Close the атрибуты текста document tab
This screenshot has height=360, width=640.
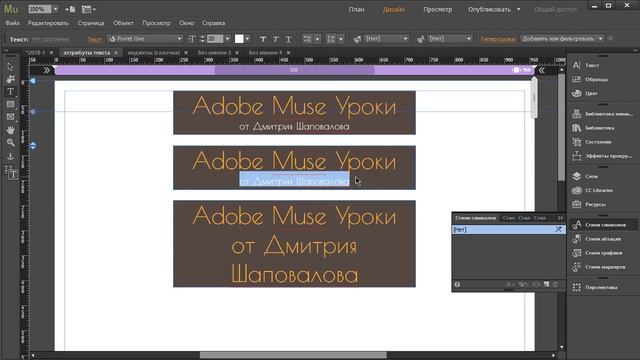[116, 53]
